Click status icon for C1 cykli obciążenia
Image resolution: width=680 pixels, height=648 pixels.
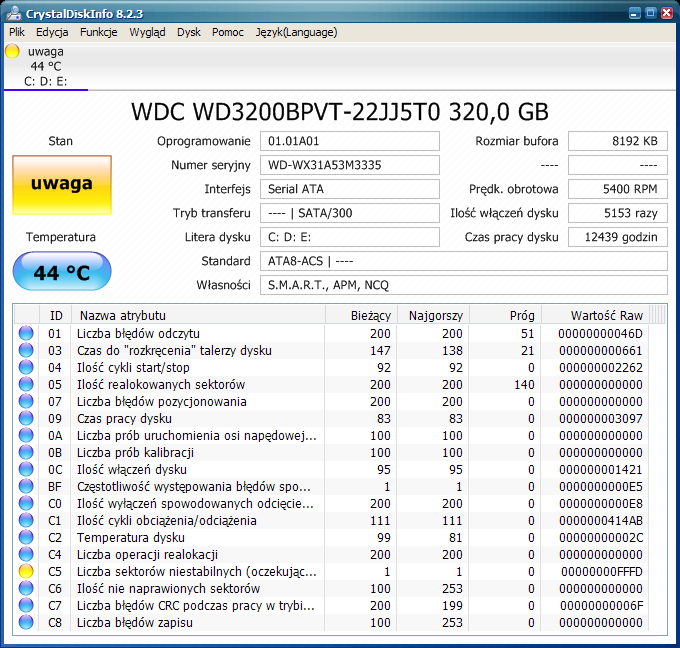pyautogui.click(x=26, y=520)
